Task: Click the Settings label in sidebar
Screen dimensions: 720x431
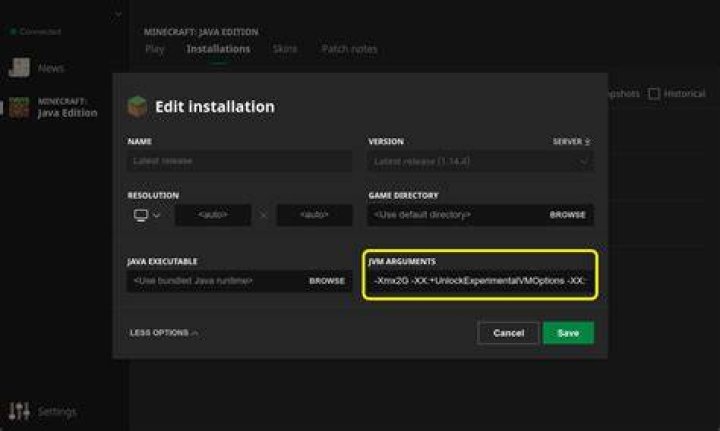Action: [x=57, y=412]
